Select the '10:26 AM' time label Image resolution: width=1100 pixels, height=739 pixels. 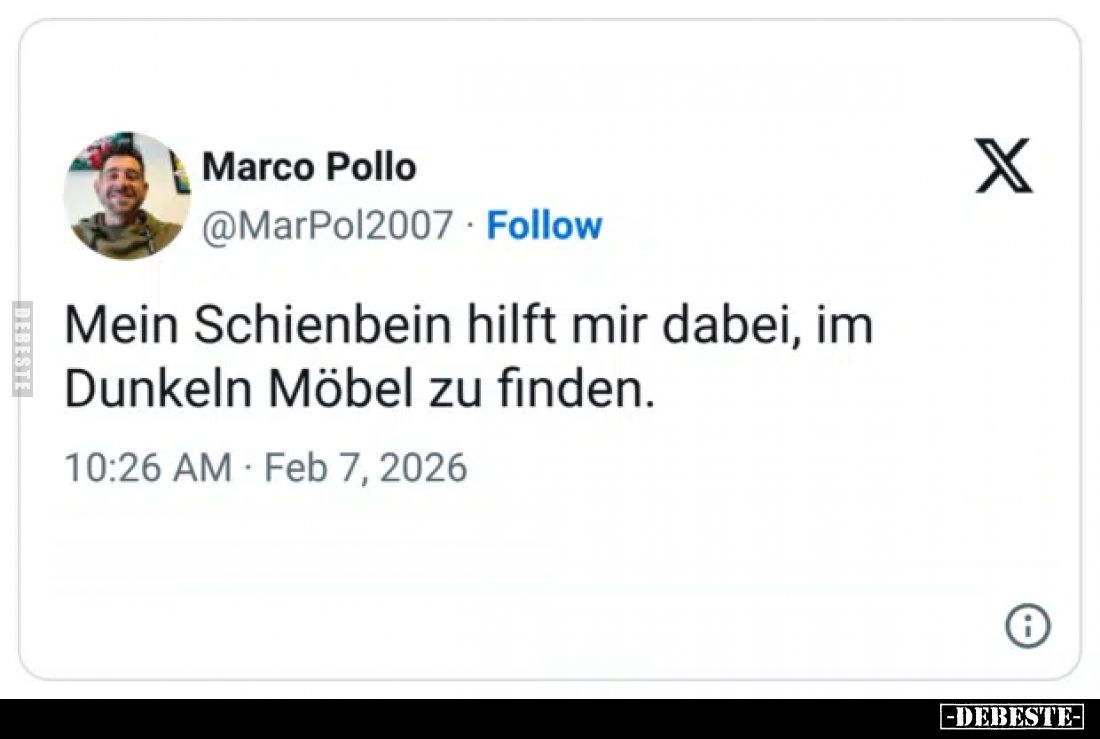pos(148,465)
